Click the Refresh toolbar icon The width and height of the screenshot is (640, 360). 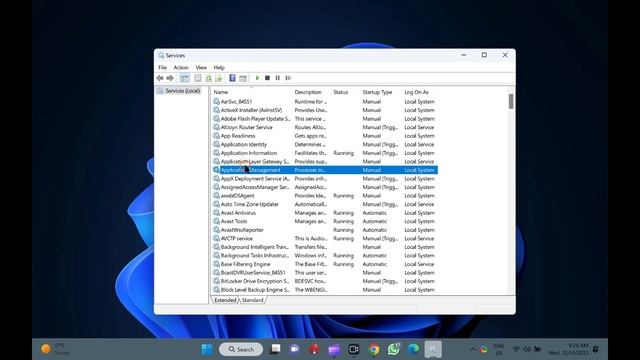pos(209,78)
